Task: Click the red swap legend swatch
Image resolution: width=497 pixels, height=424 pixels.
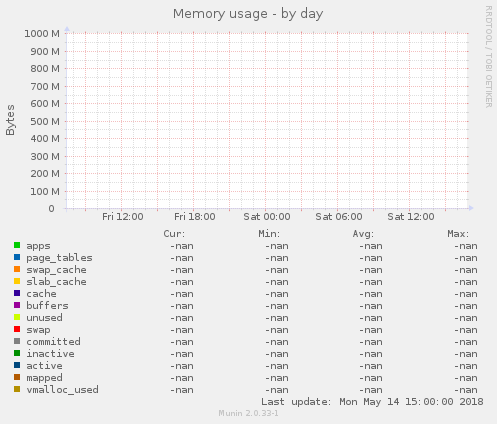Action: click(x=17, y=329)
